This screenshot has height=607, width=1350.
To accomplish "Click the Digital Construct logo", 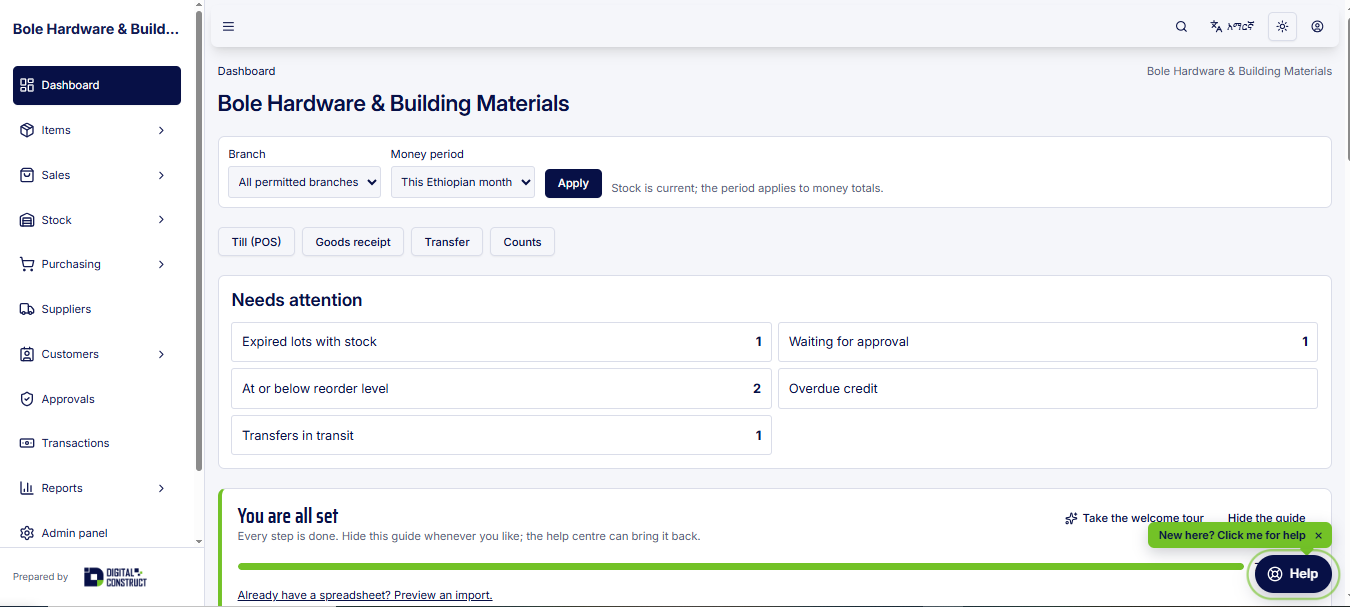I will pos(115,577).
